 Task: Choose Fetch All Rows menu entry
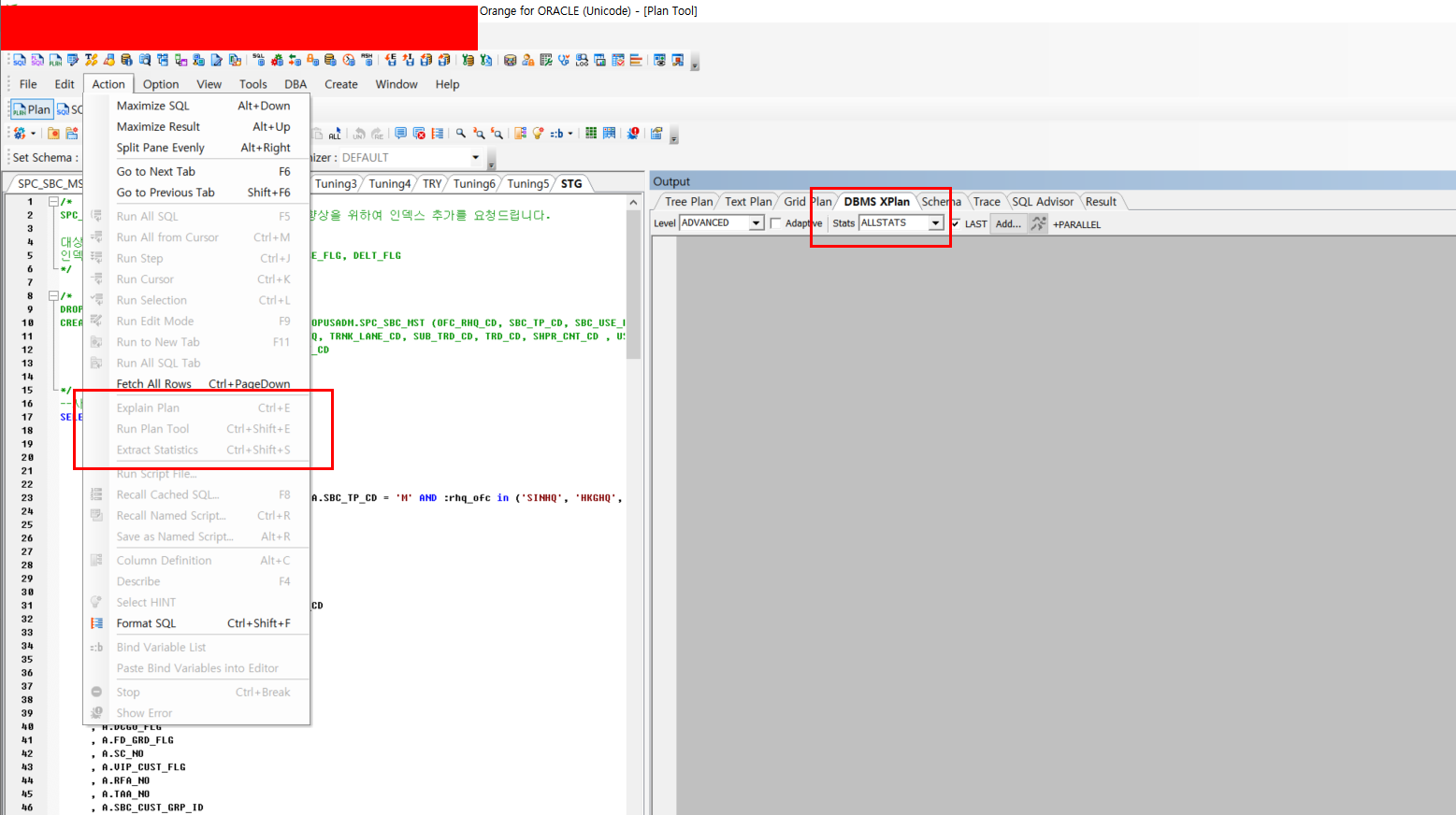(x=153, y=384)
